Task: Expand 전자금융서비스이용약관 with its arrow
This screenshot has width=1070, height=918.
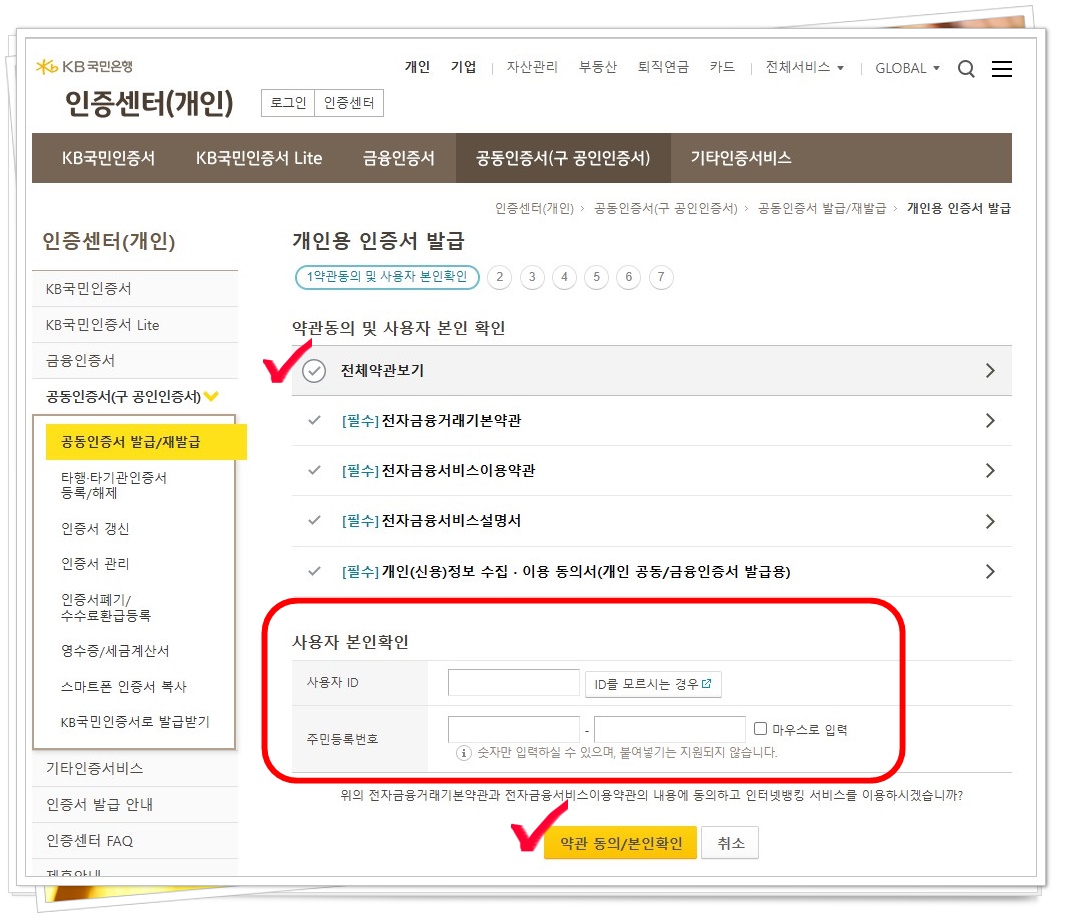Action: click(990, 470)
